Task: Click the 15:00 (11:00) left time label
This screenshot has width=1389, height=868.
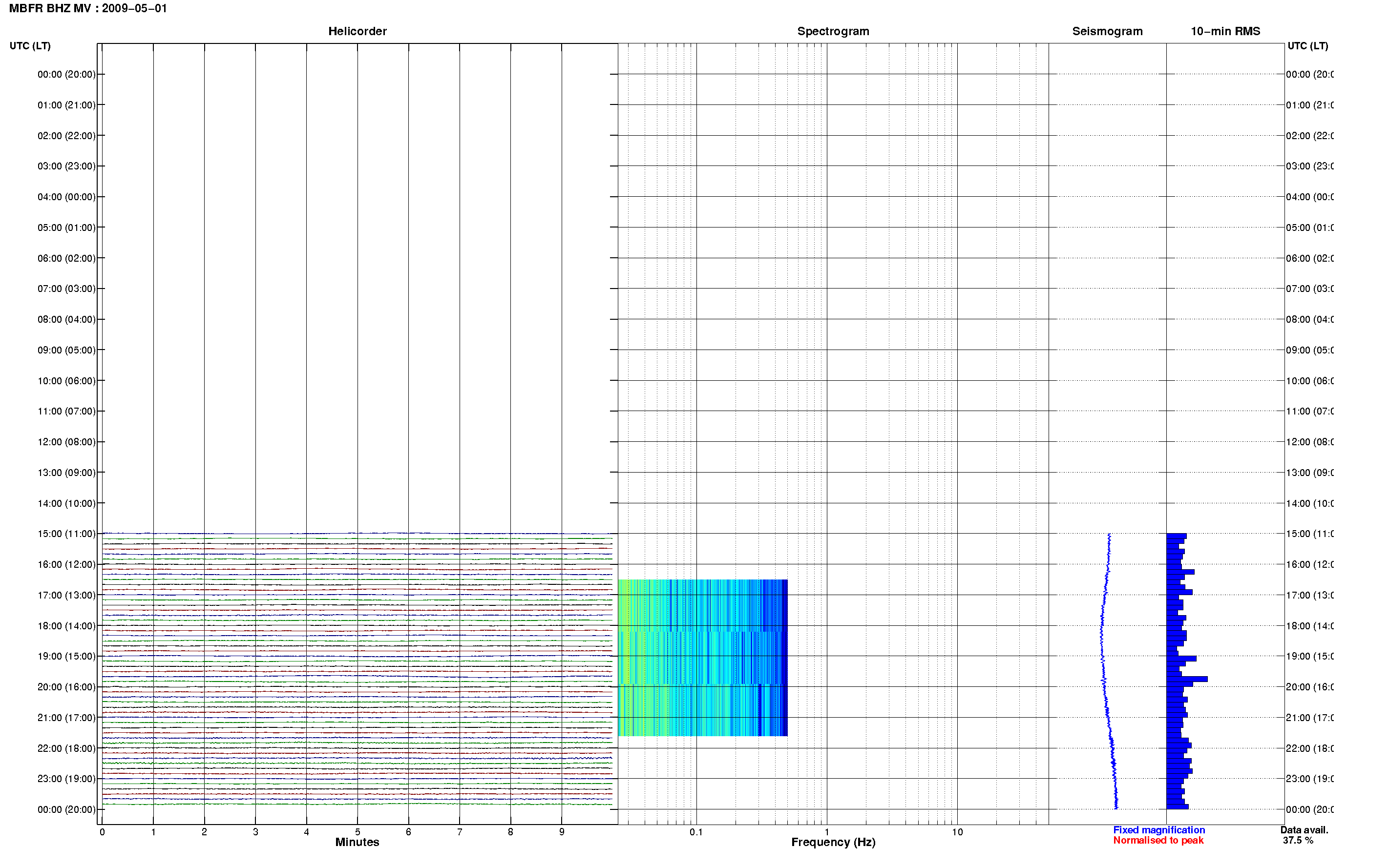Action: (66, 534)
